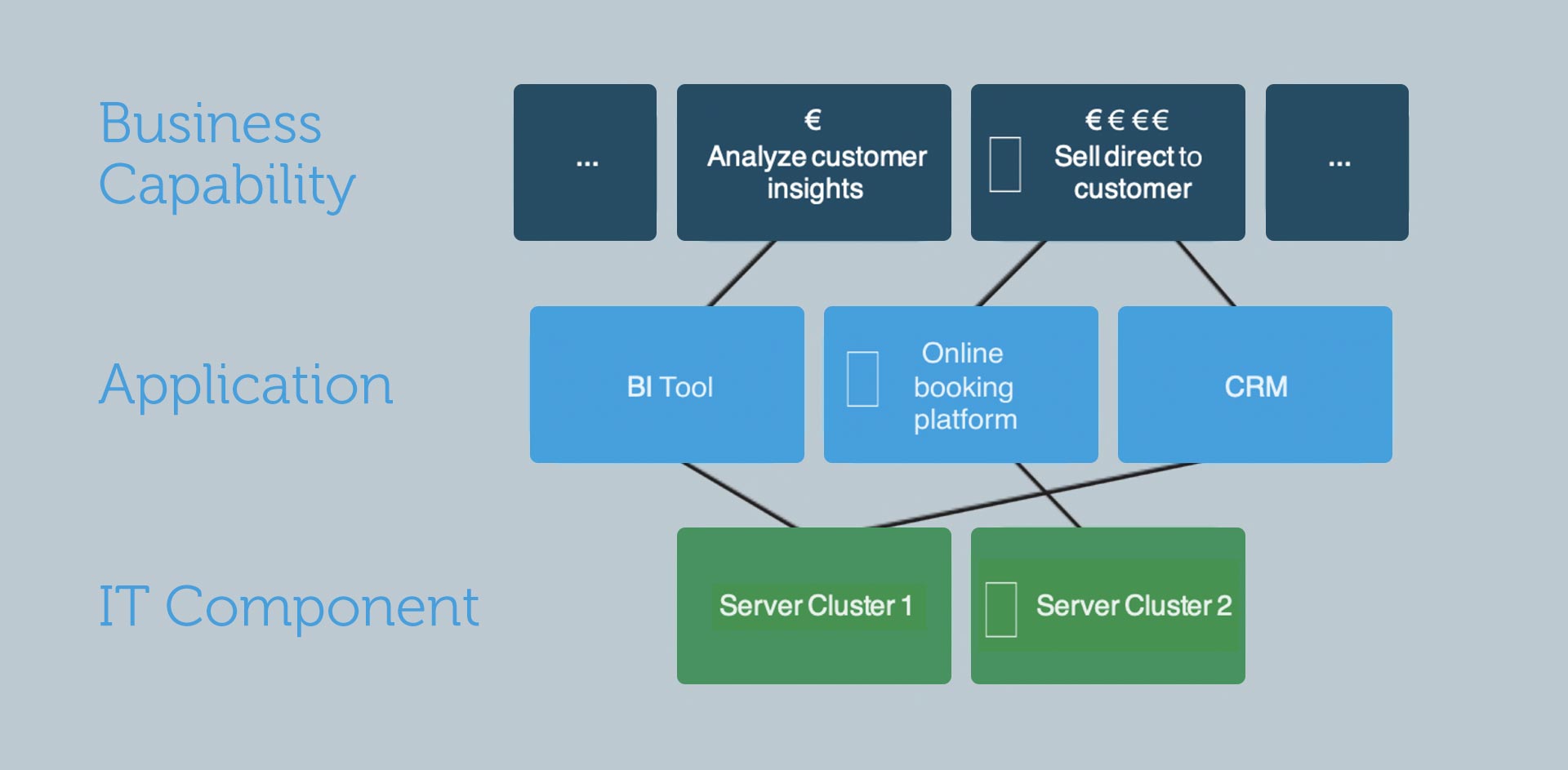
Task: Open the BI Tool application box
Action: (669, 386)
